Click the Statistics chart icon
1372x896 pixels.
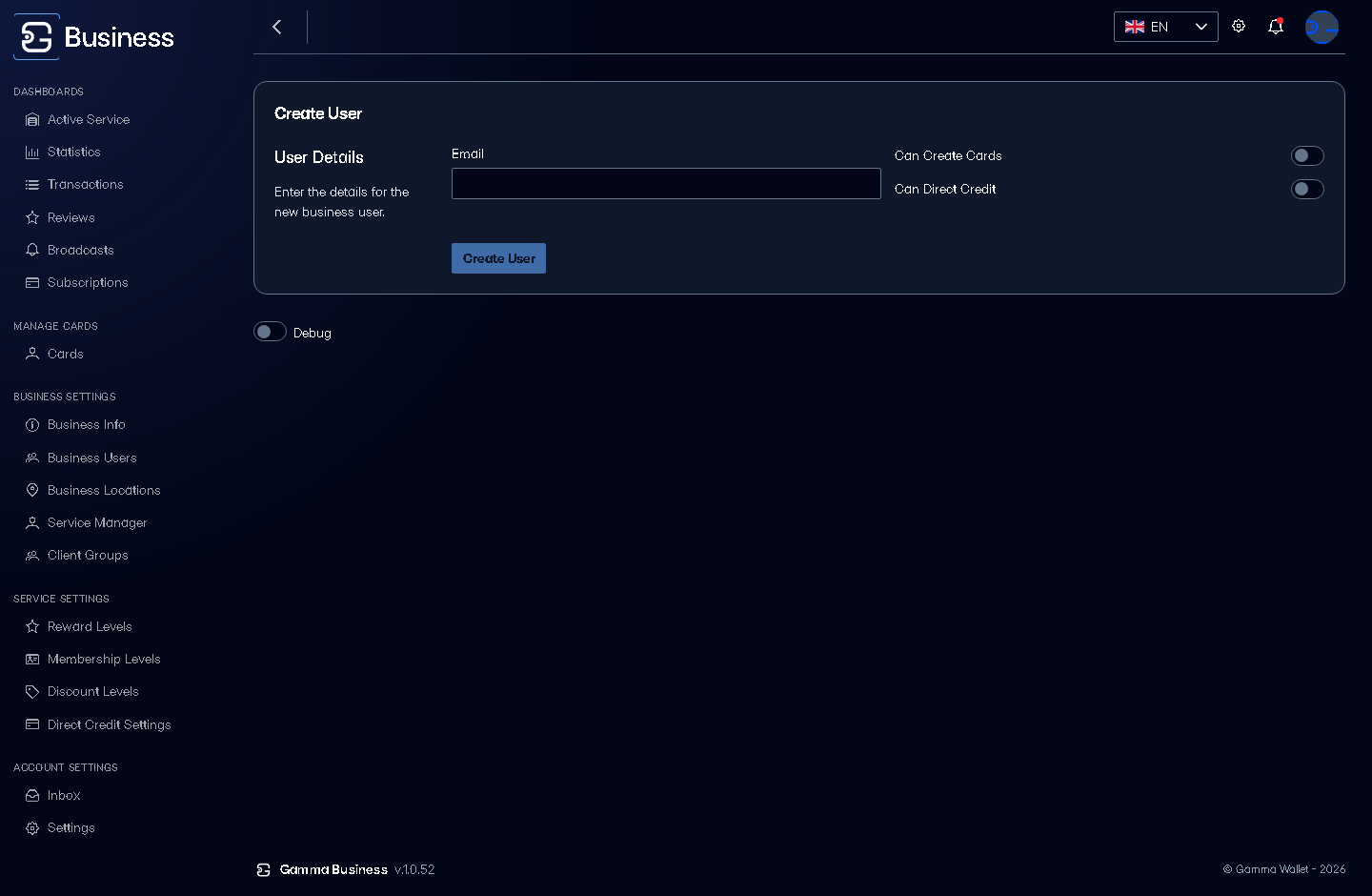pyautogui.click(x=32, y=153)
